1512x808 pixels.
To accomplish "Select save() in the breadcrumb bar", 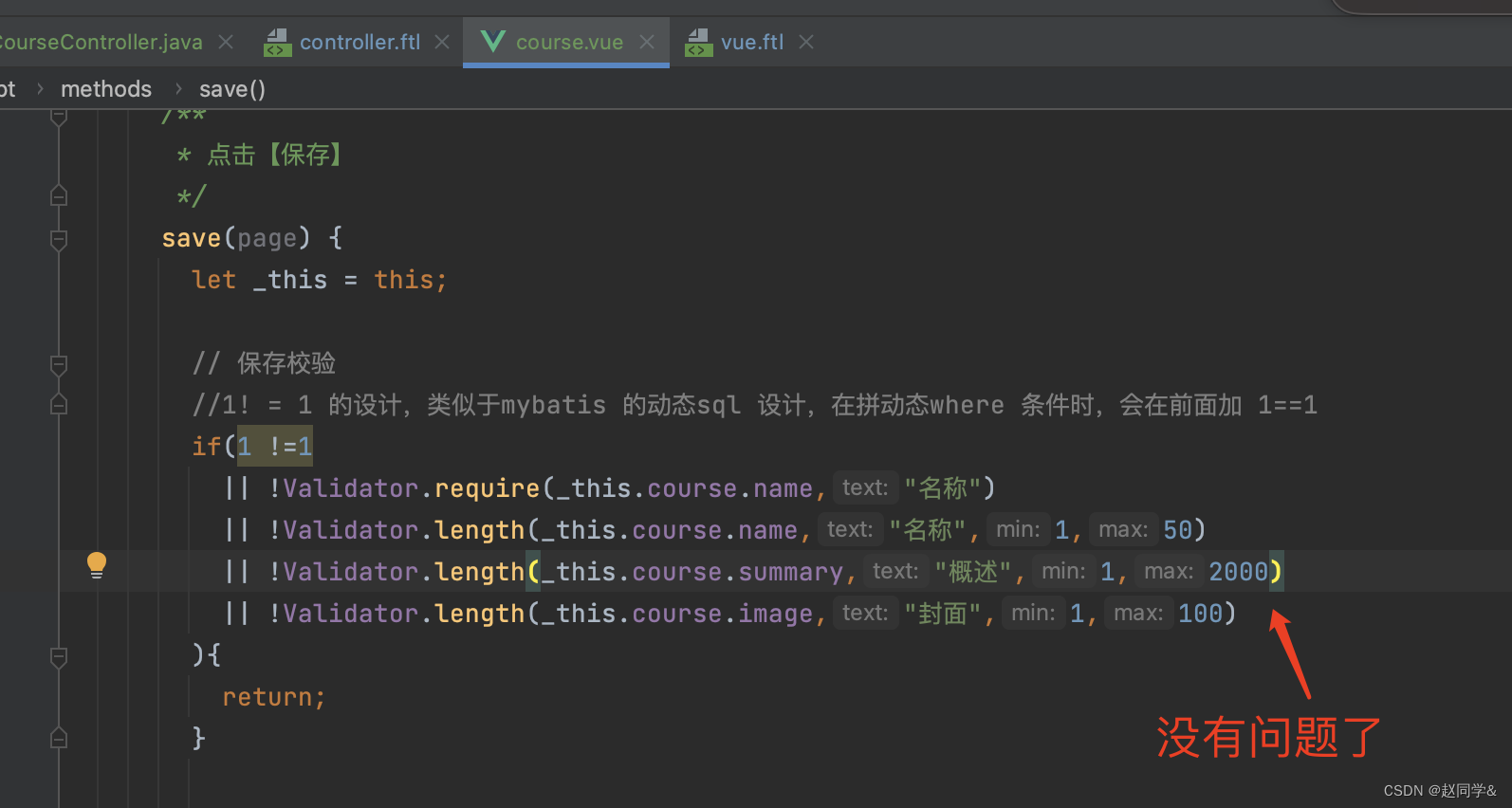I will click(x=232, y=89).
